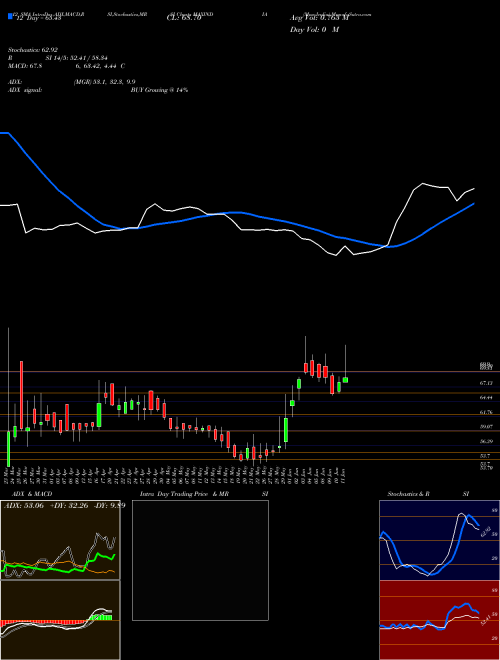The height and width of the screenshot is (660, 500).
Task: Click the 59.07 price axis label
Action: tap(486, 426)
